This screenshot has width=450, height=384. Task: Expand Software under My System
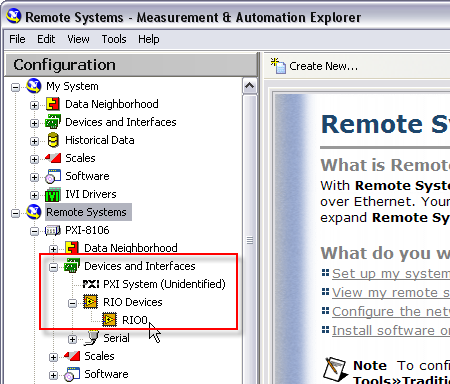pos(34,177)
